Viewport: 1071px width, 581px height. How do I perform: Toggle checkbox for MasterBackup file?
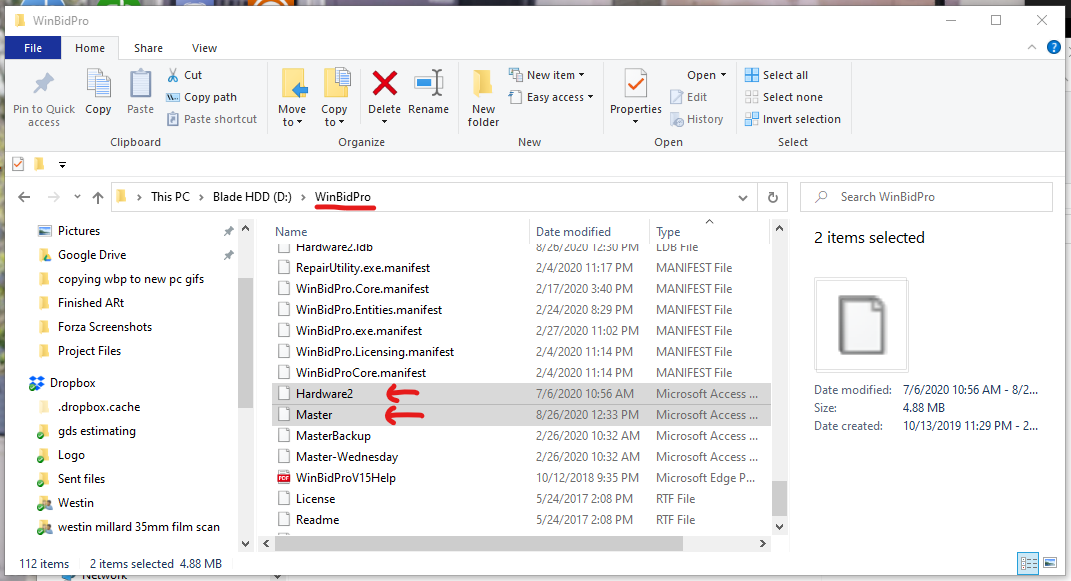(x=283, y=436)
